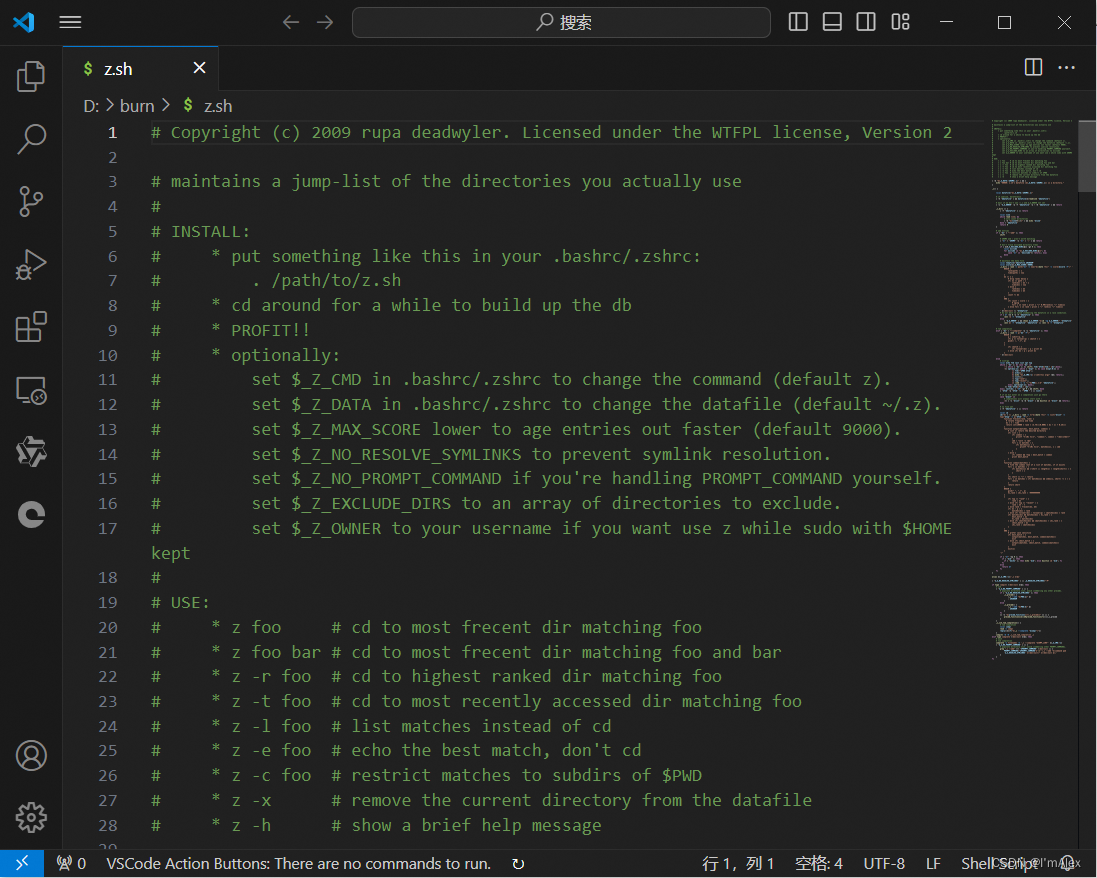Open the Manage gear settings menu
The height and width of the screenshot is (878, 1097).
pyautogui.click(x=31, y=817)
